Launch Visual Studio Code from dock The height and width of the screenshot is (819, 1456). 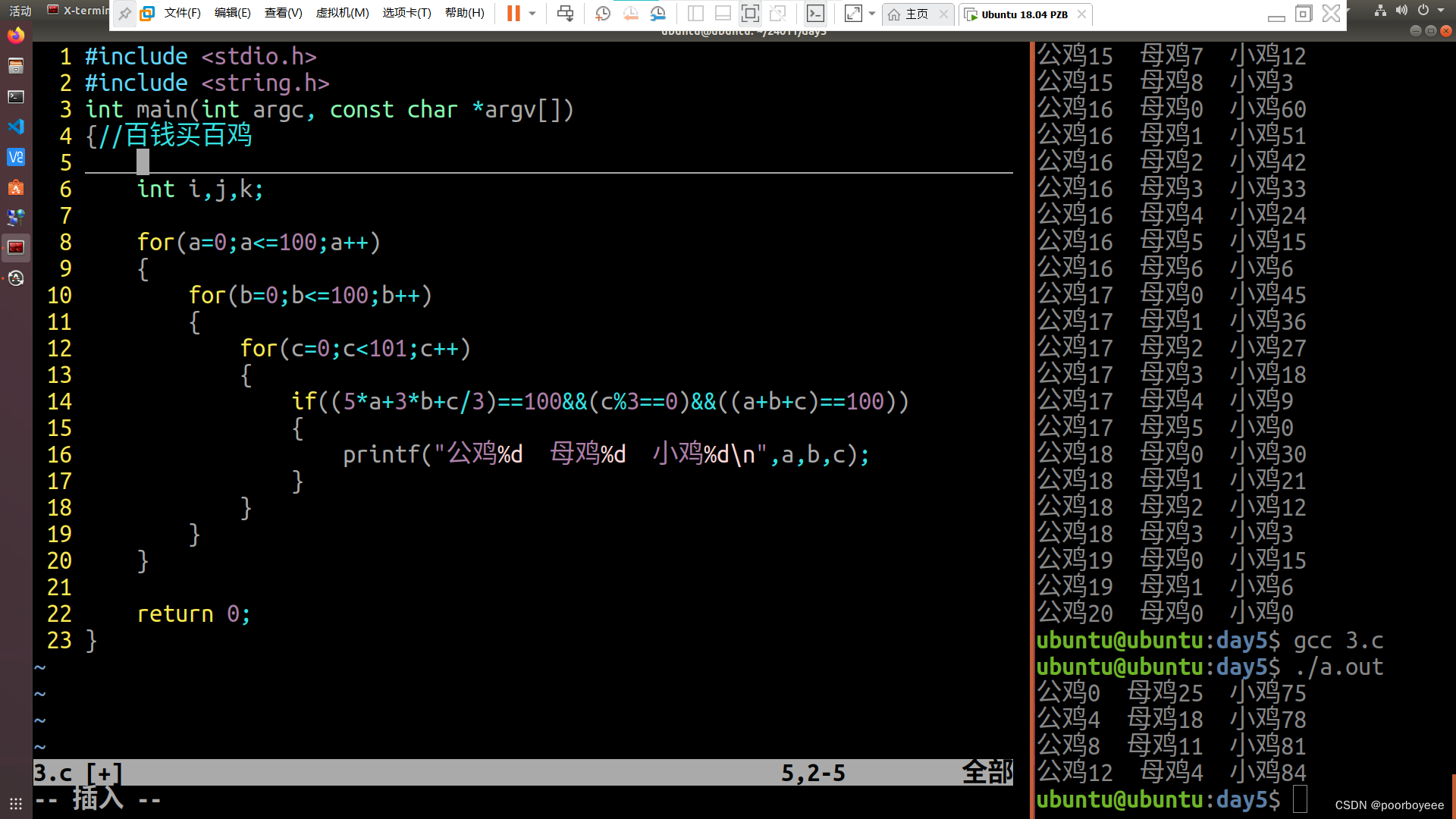pyautogui.click(x=16, y=127)
